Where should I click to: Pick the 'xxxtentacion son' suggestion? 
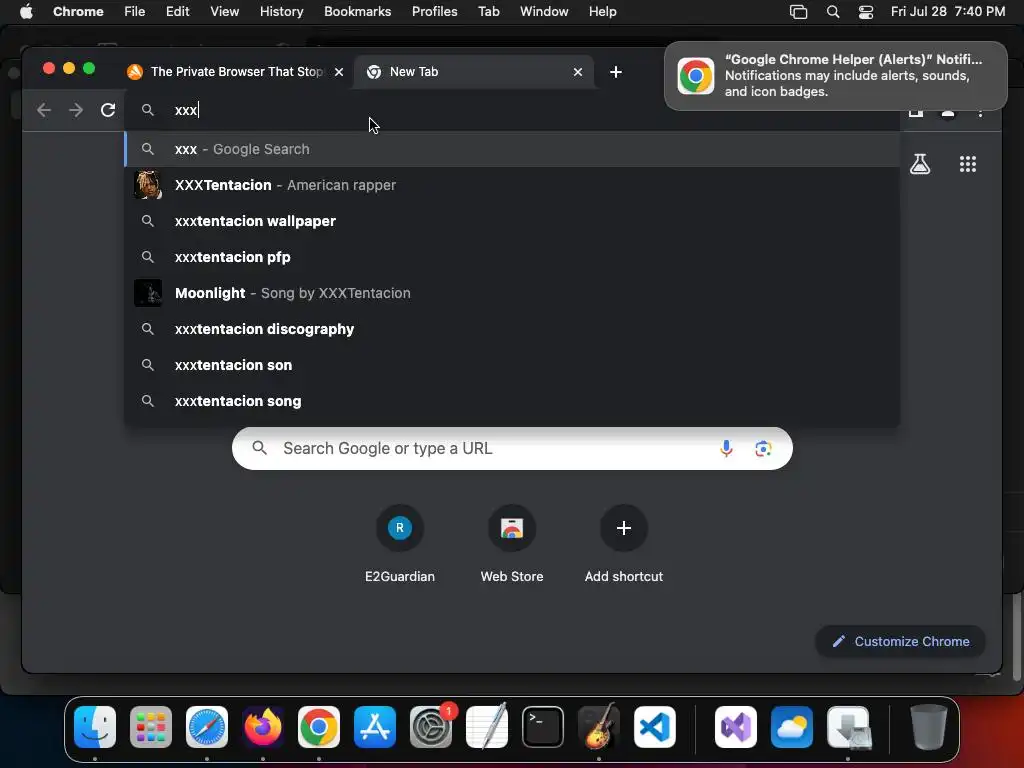click(x=512, y=365)
